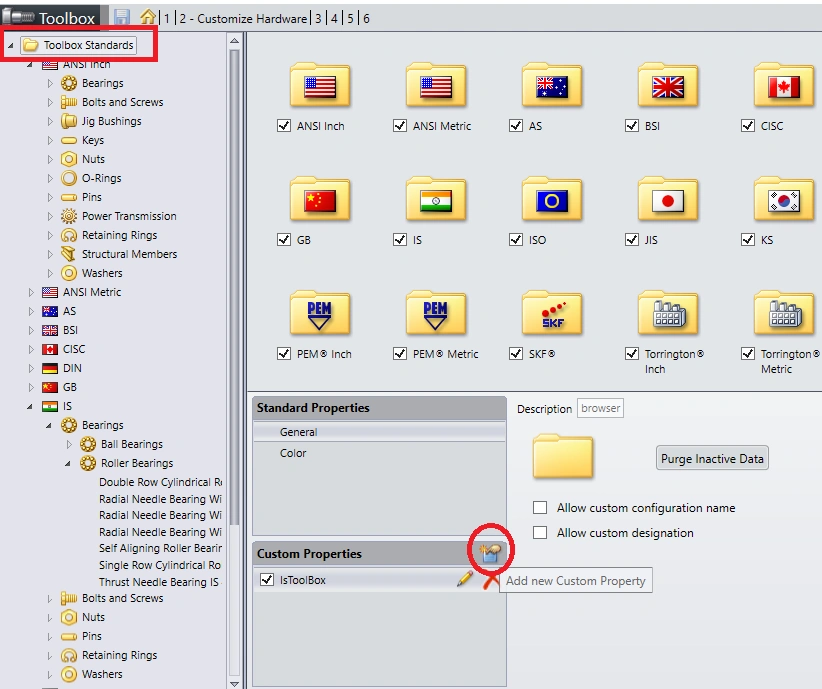822x689 pixels.
Task: Edit the IsToolBox property pencil icon
Action: tap(465, 579)
